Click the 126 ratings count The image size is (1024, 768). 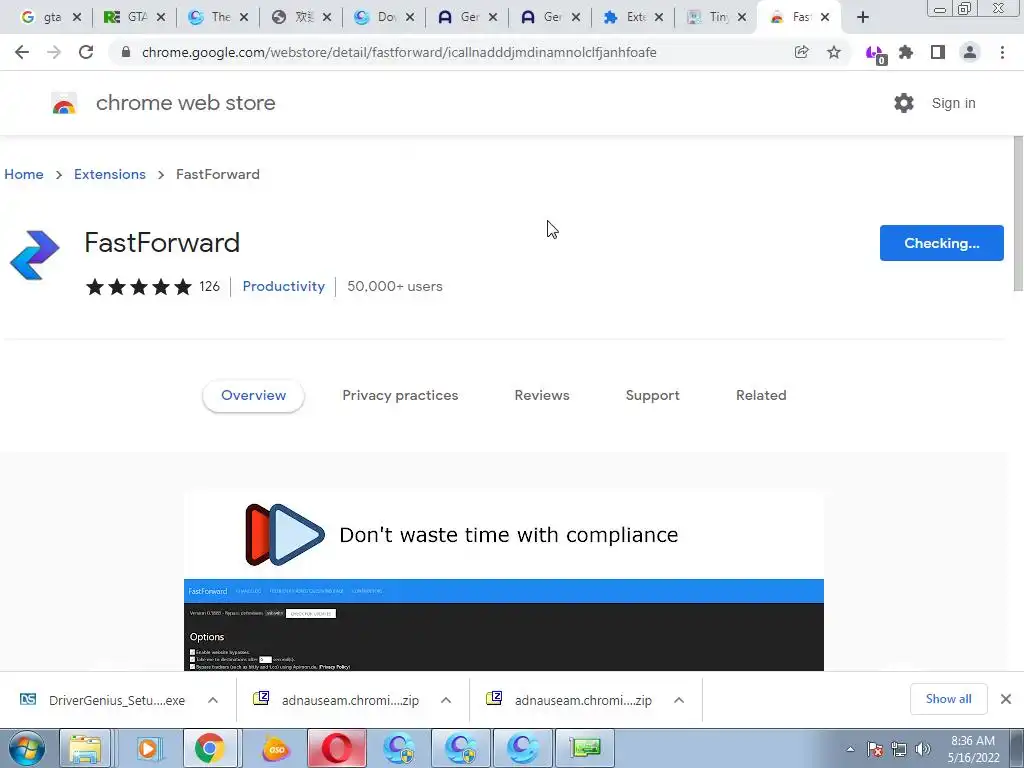click(x=209, y=287)
